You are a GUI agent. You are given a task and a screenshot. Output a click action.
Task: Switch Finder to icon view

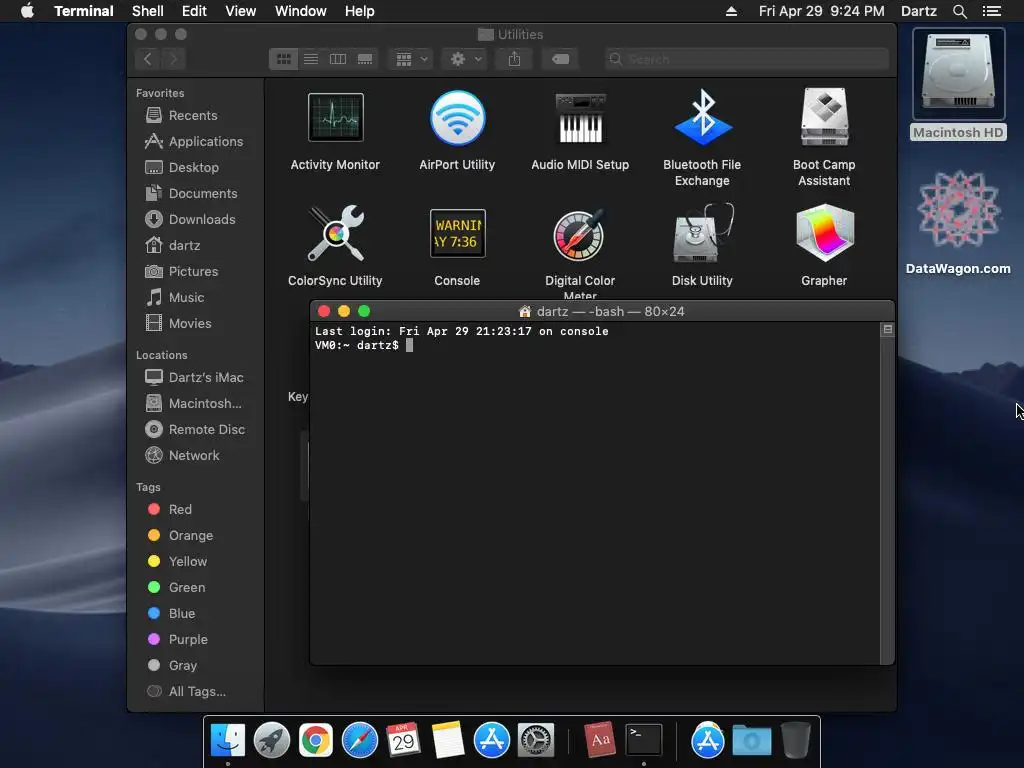tap(283, 59)
